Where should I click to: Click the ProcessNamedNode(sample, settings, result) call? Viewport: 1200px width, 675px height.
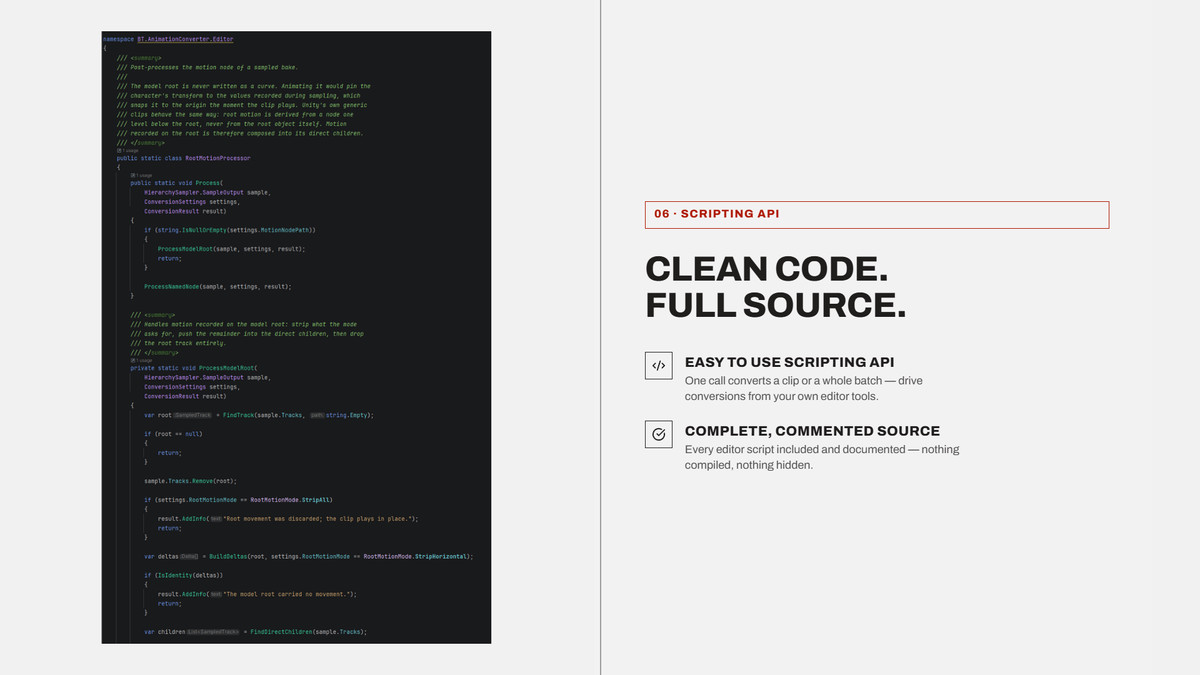218,286
